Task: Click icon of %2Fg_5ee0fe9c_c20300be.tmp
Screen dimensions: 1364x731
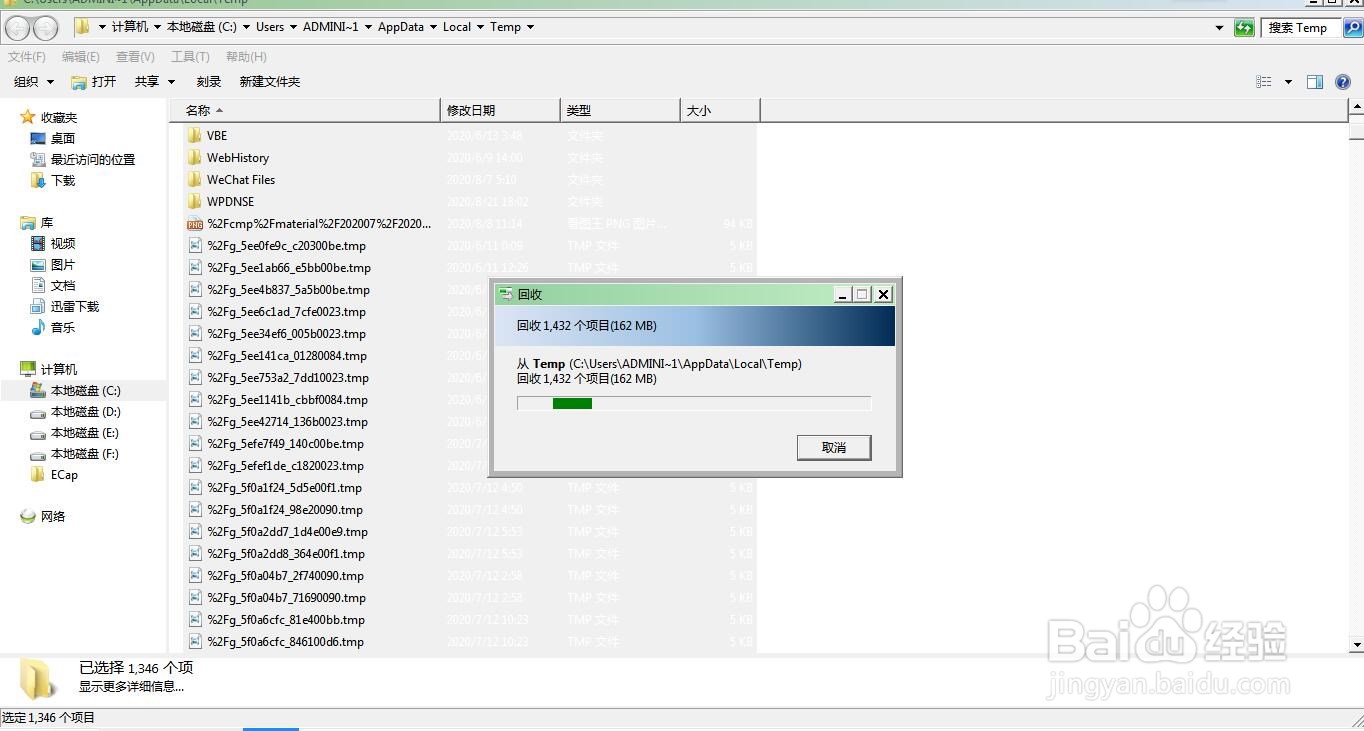Action: click(x=195, y=246)
